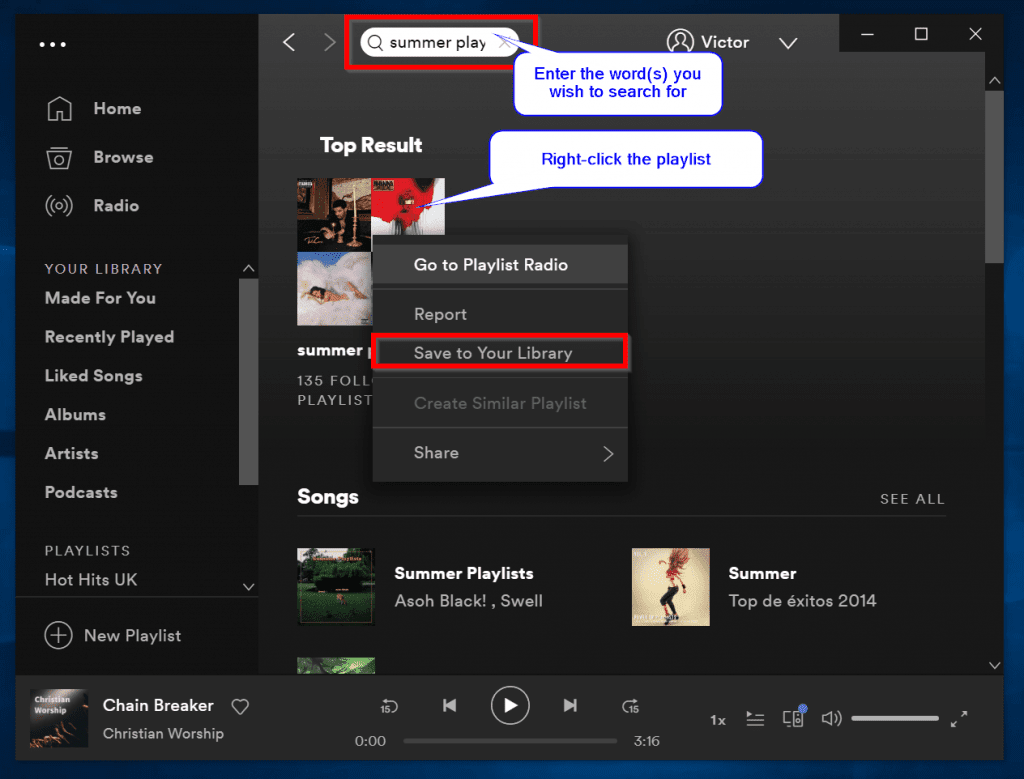Viewport: 1024px width, 779px height.
Task: Choose Report from the context menu
Action: 500,314
